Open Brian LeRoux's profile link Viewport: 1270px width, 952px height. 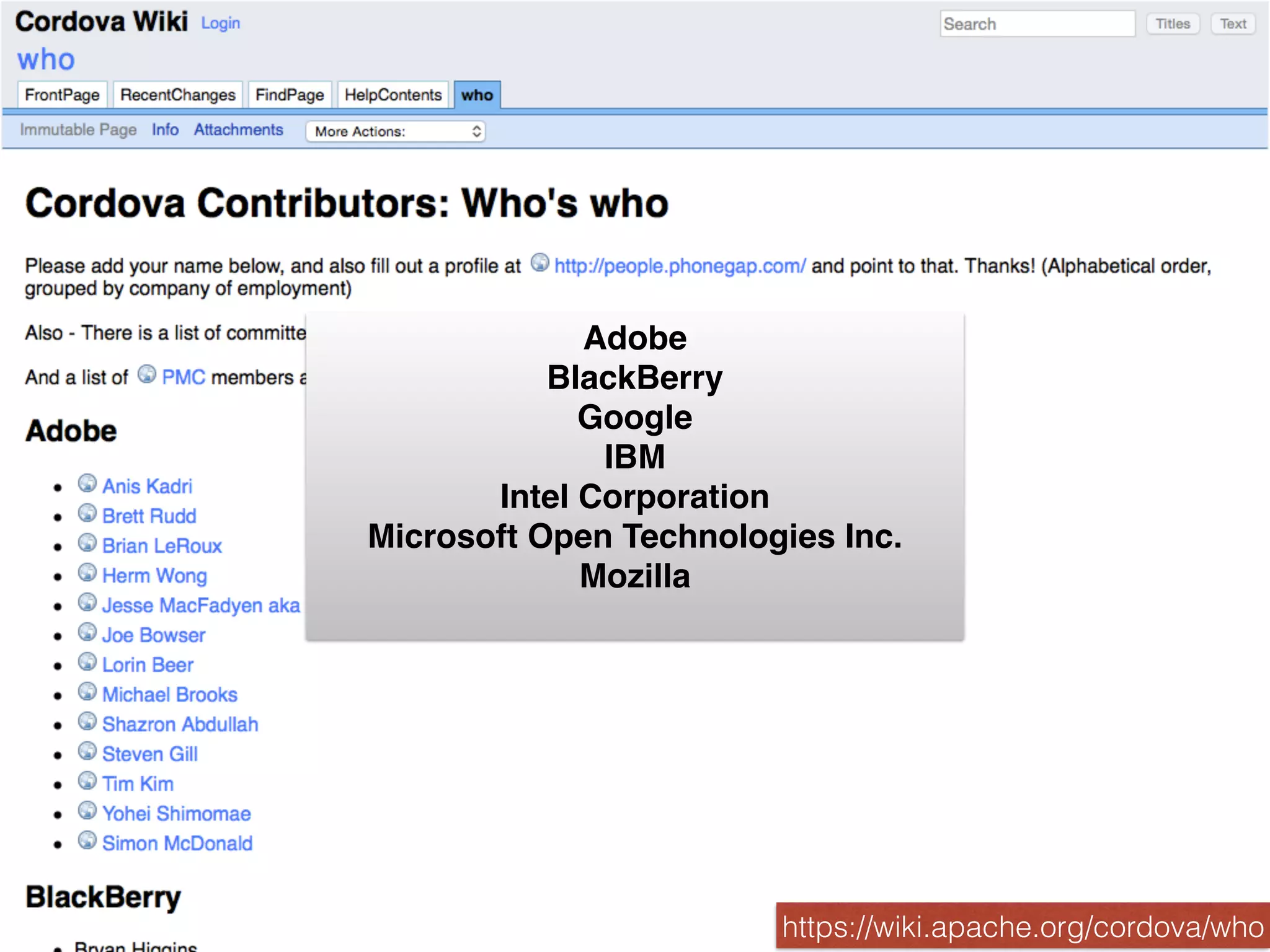coord(162,546)
